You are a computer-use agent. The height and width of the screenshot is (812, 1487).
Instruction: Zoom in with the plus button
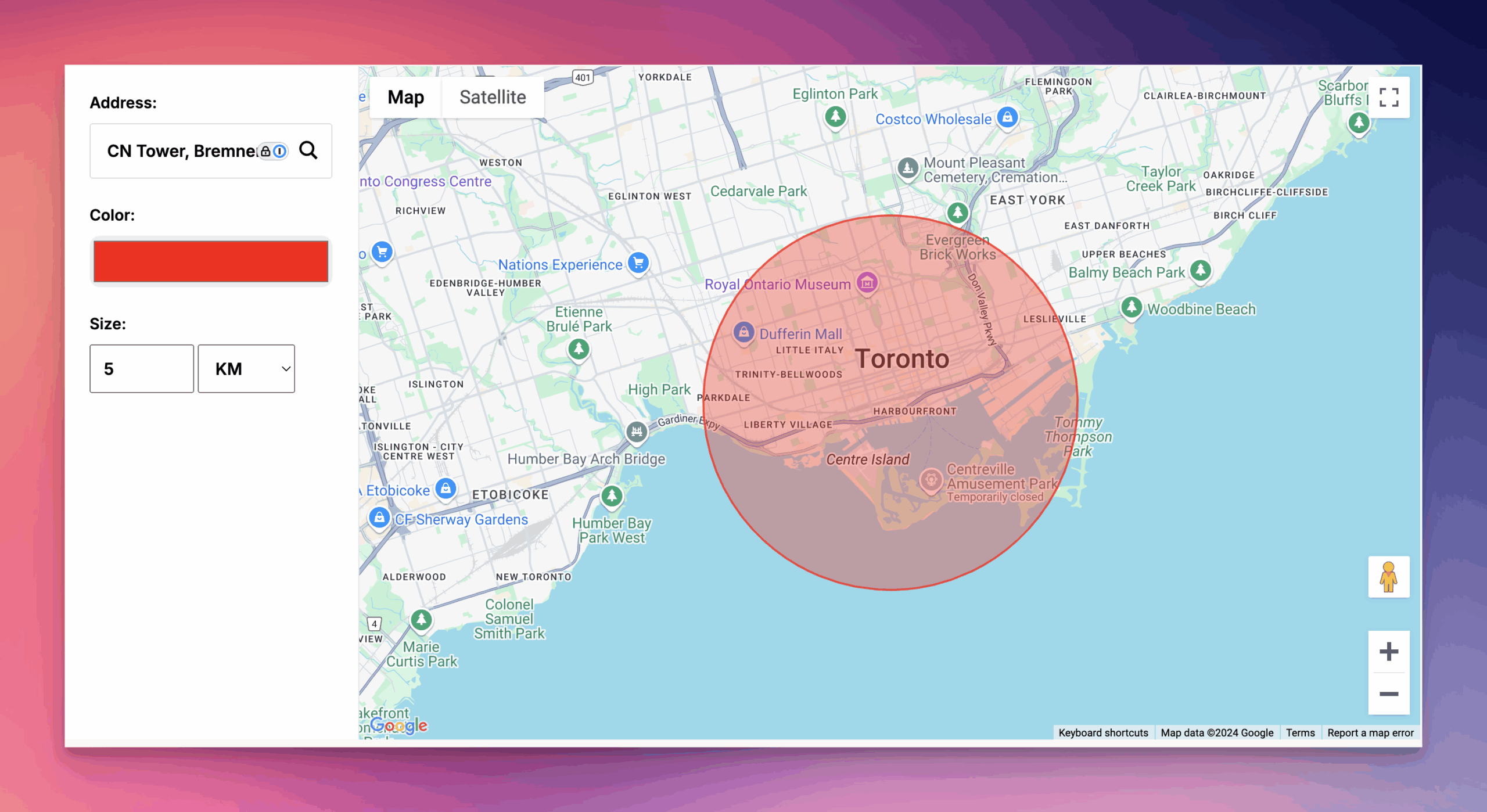coord(1388,651)
